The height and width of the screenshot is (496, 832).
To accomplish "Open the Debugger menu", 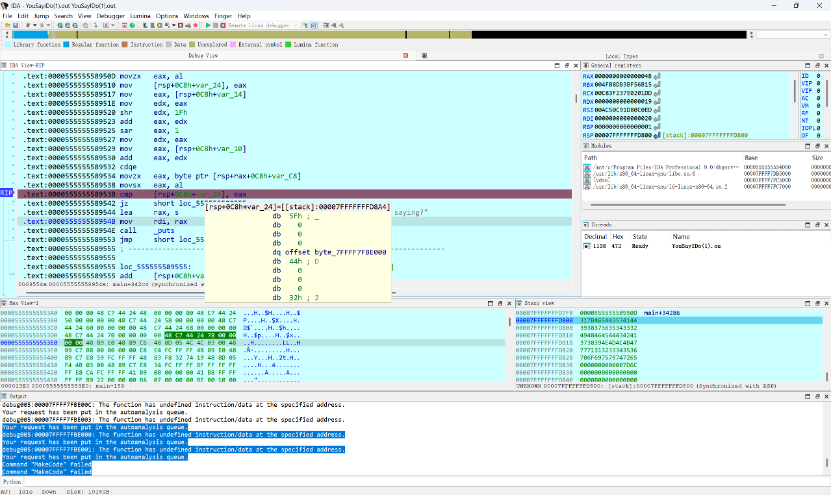I will 108,16.
